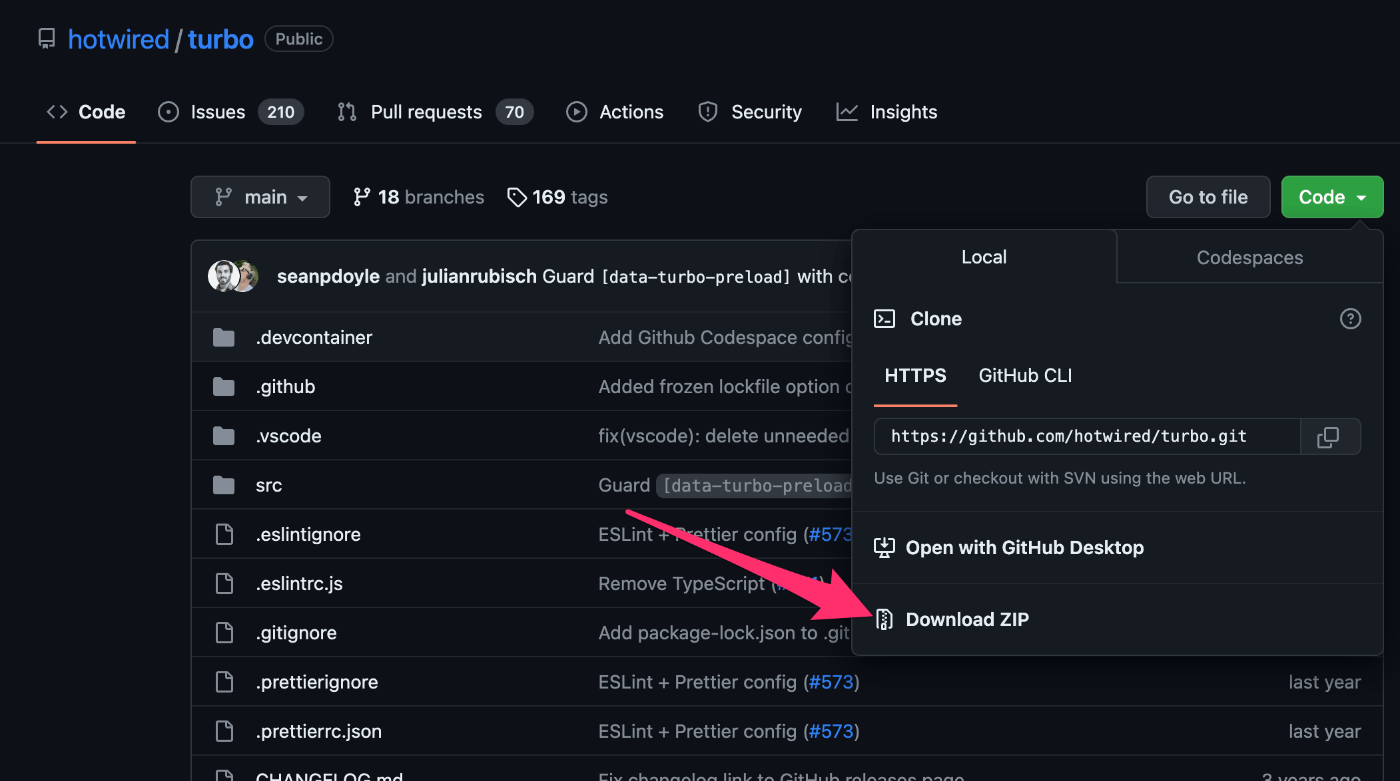Open the .prettierrc.json file
The width and height of the screenshot is (1400, 781).
pos(319,731)
